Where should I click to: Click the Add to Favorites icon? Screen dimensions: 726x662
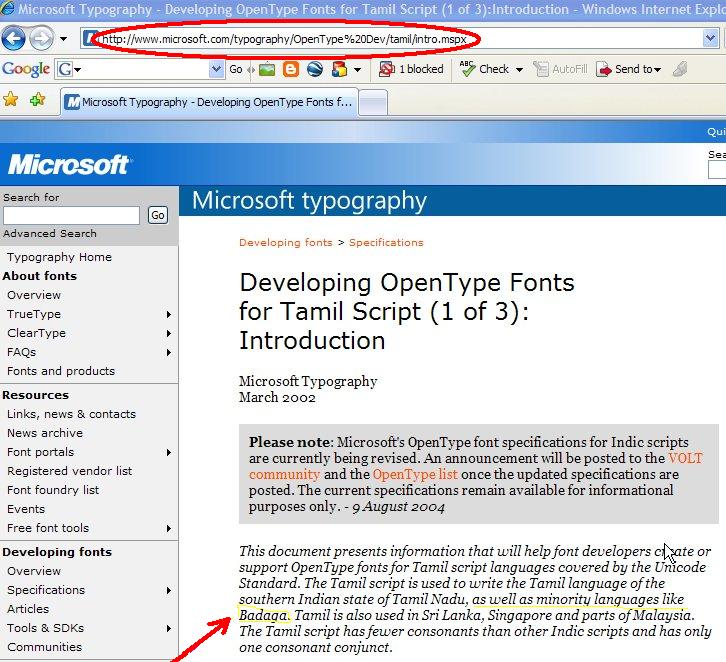point(37,100)
